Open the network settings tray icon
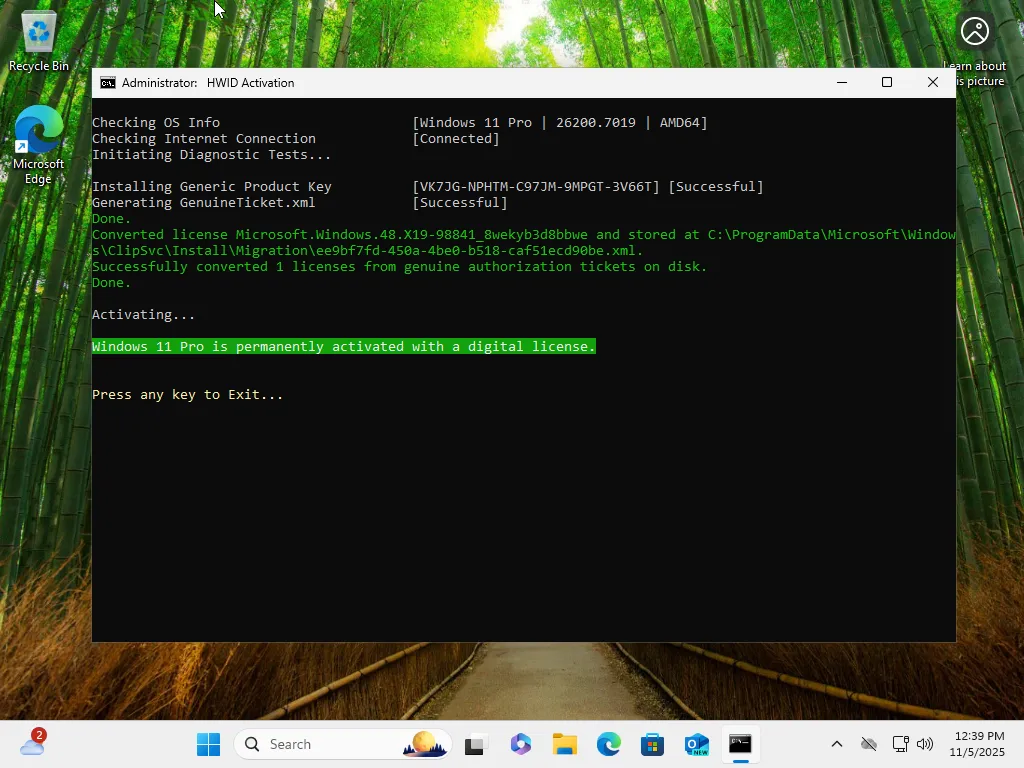This screenshot has height=768, width=1024. click(899, 744)
